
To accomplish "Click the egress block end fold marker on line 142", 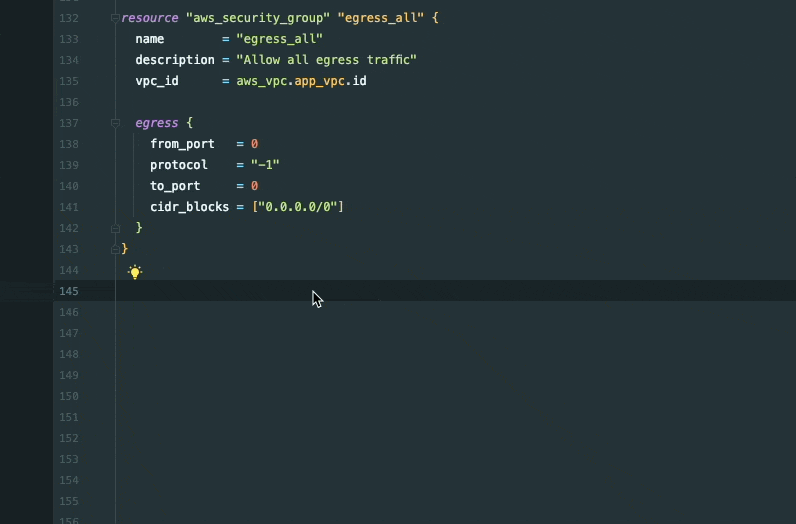I will pos(115,228).
